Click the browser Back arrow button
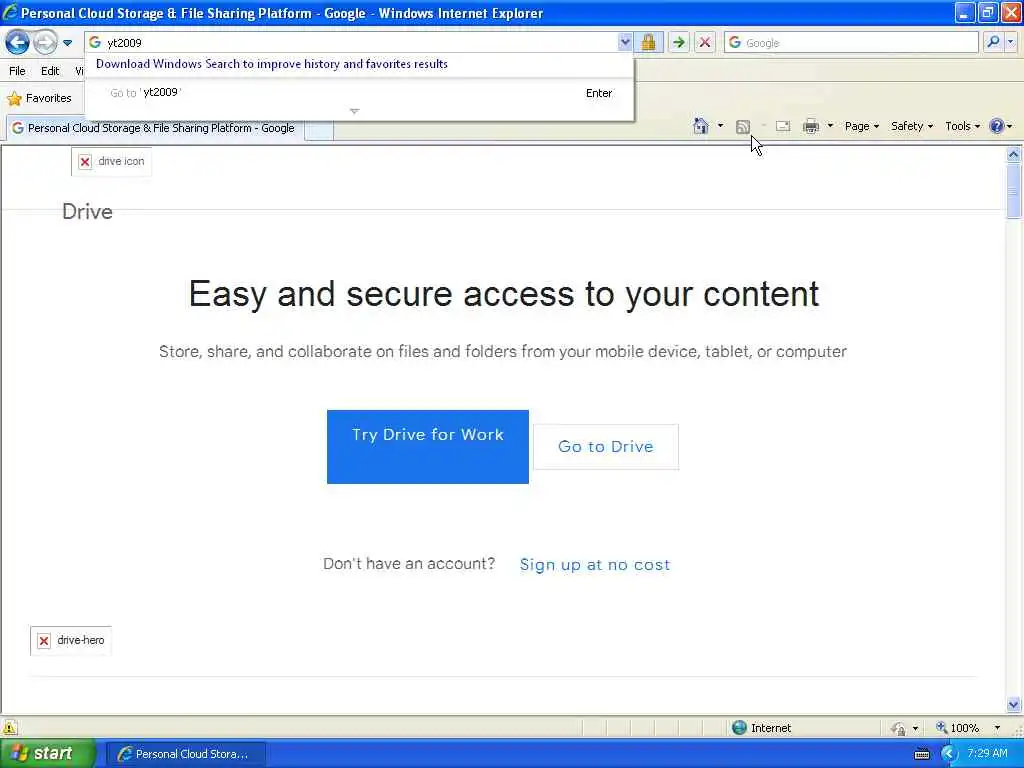The width and height of the screenshot is (1024, 768). [18, 42]
